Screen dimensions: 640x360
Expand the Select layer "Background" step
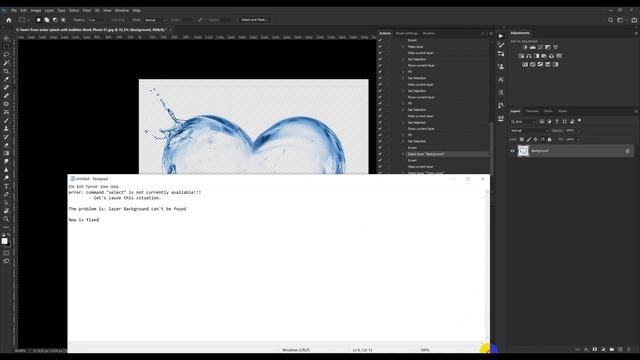(403, 154)
